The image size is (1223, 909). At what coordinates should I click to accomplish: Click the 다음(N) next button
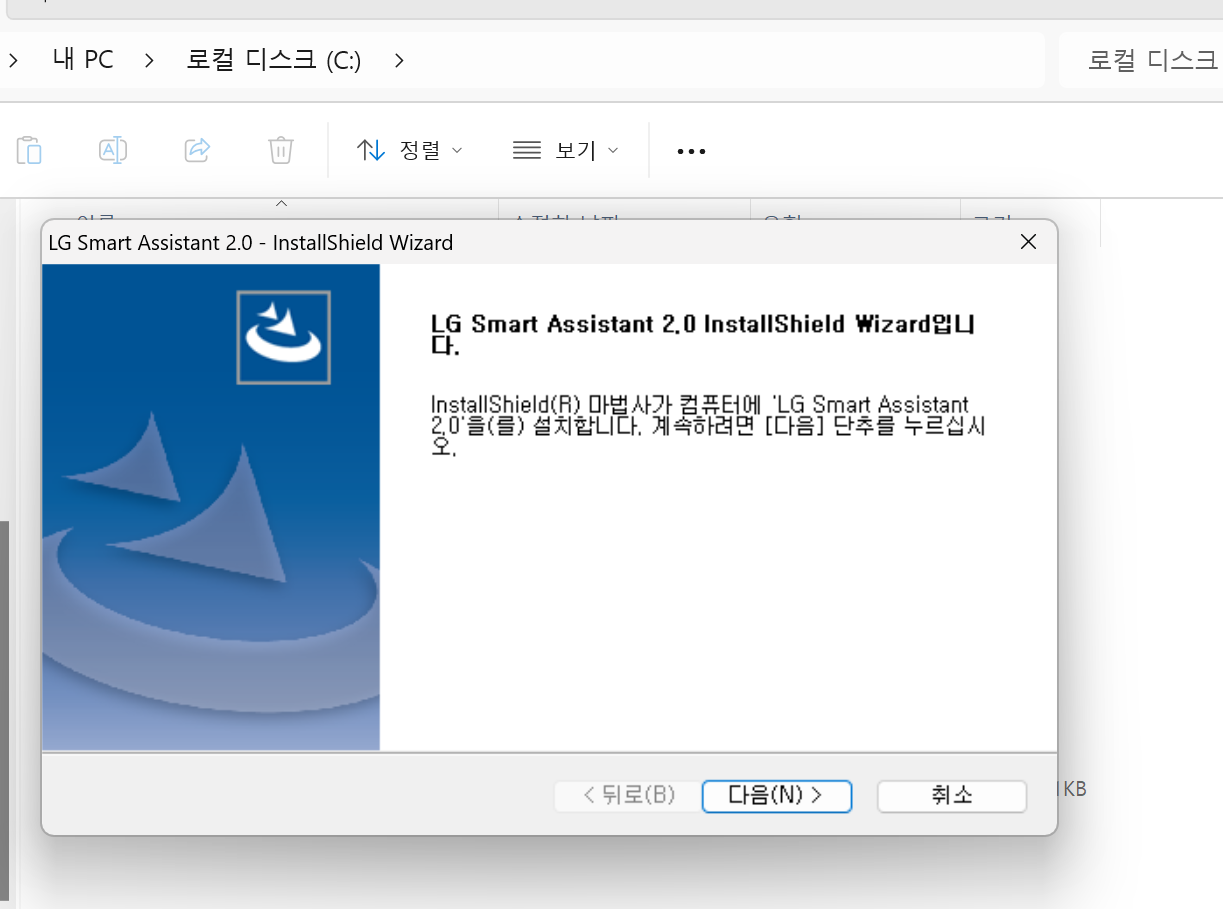(776, 796)
